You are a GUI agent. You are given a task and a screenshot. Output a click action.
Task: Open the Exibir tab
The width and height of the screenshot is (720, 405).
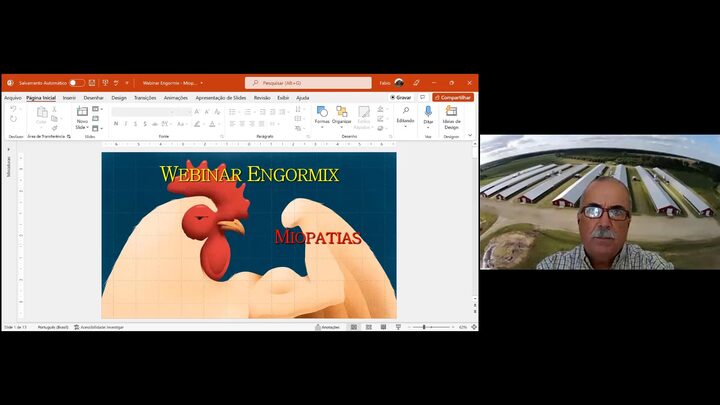pos(283,98)
